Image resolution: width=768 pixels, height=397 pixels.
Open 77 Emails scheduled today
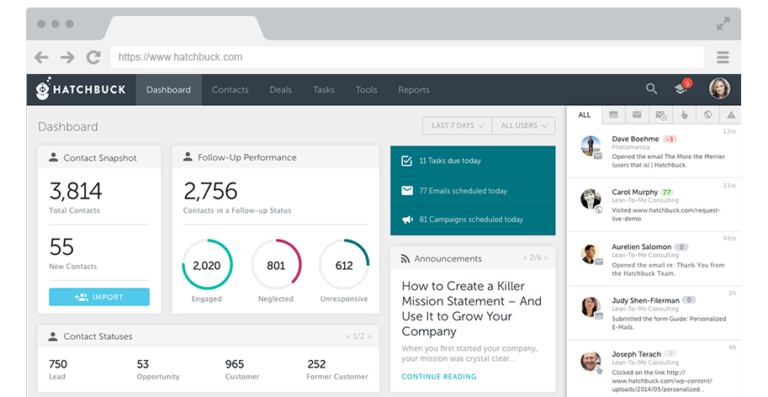click(473, 190)
